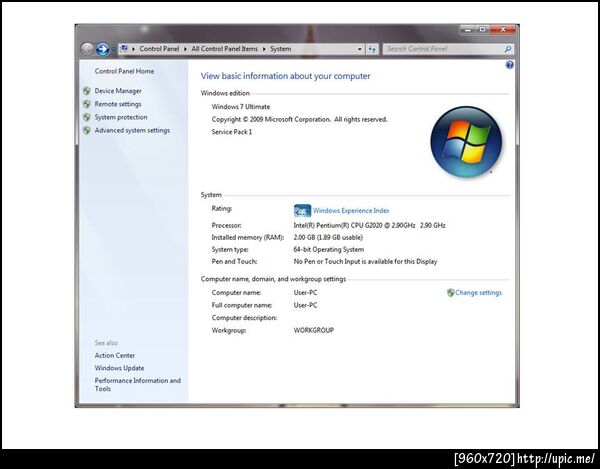Viewport: 600px width, 469px height.
Task: Open Windows Update link
Action: tap(119, 368)
